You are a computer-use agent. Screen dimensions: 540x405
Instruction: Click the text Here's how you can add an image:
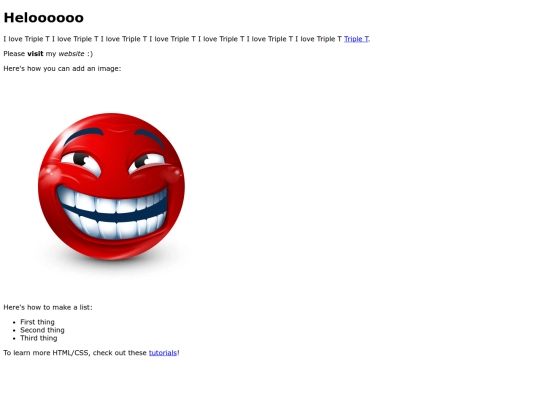(62, 69)
